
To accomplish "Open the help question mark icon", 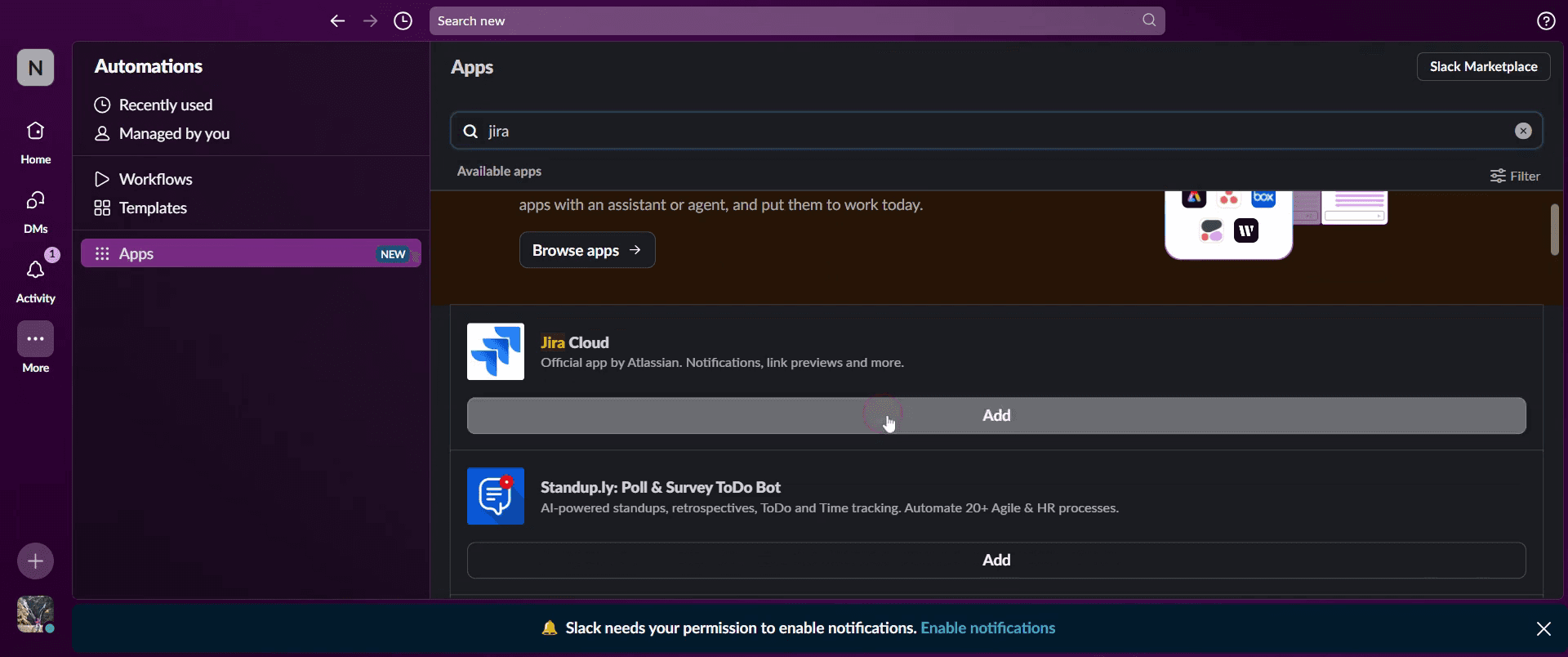I will point(1546,21).
